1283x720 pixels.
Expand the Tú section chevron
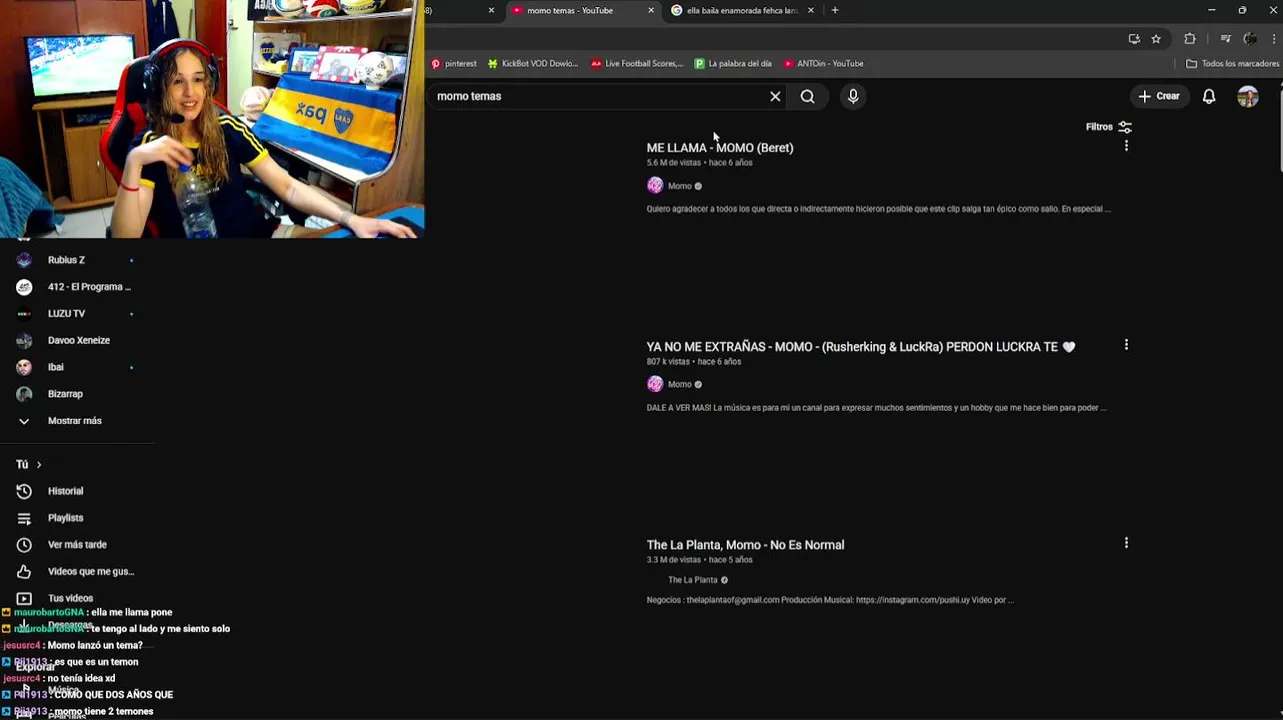click(39, 464)
